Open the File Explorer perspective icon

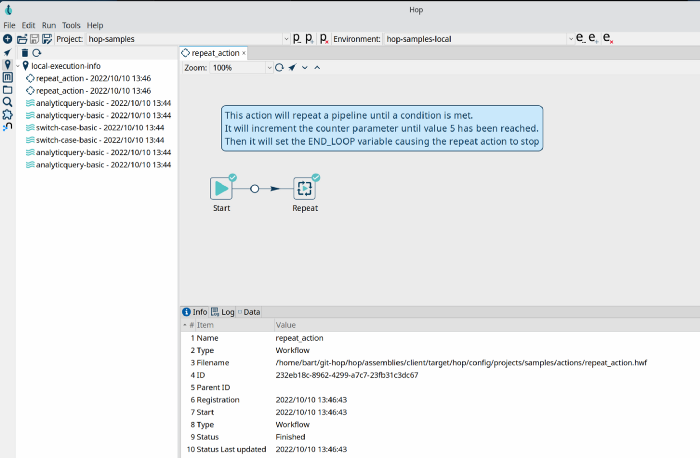tap(8, 90)
